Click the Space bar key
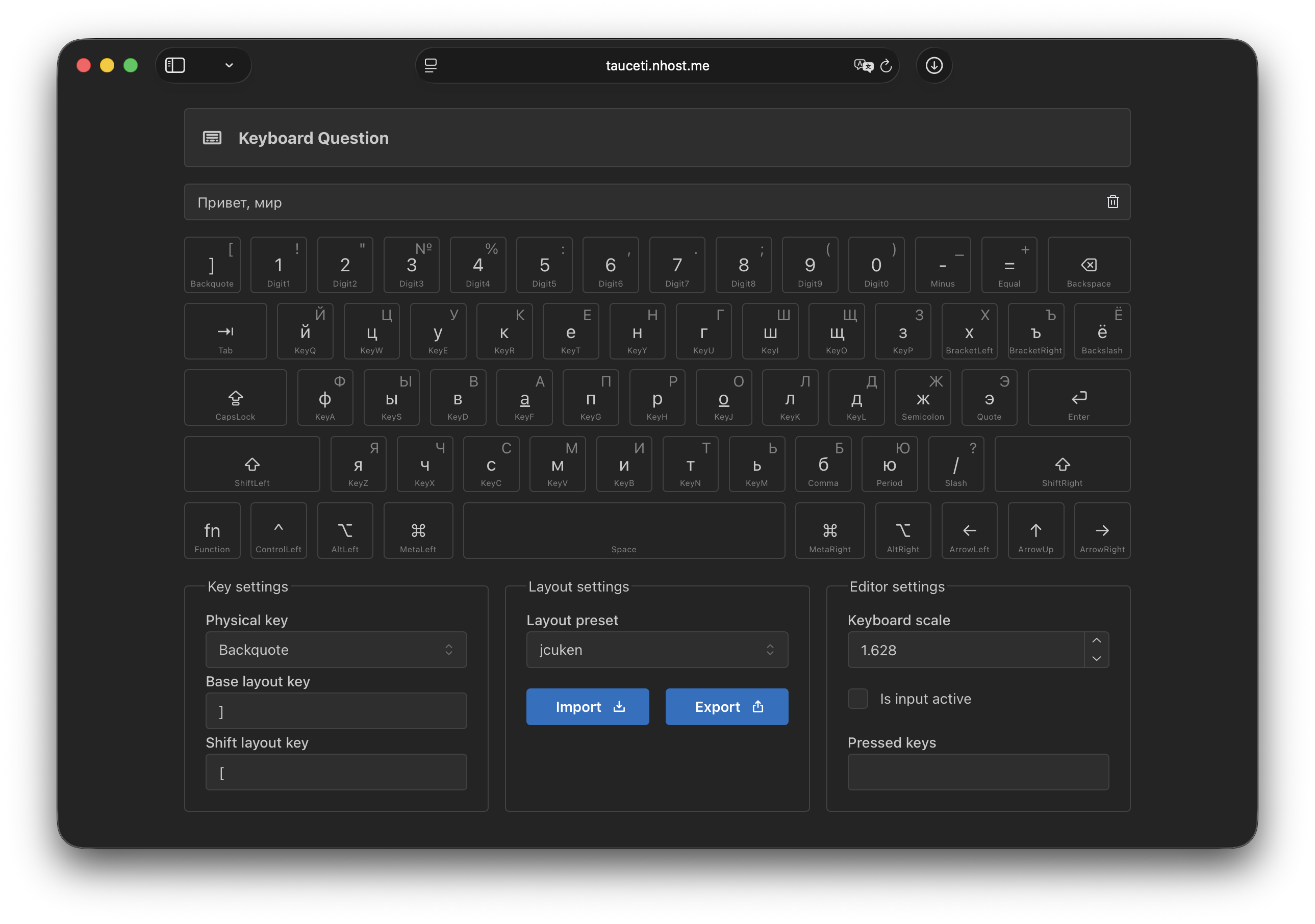Image resolution: width=1315 pixels, height=924 pixels. point(624,530)
